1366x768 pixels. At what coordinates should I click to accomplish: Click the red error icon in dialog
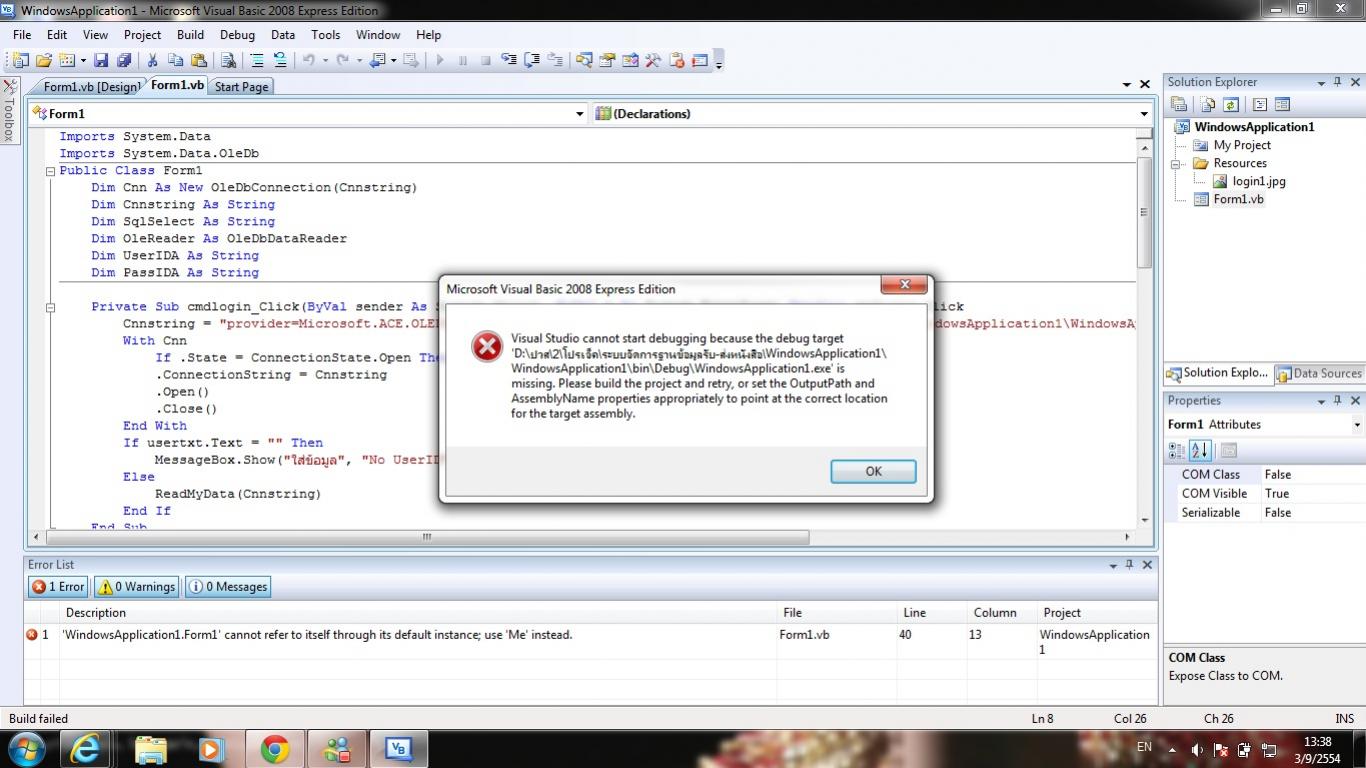(x=487, y=346)
